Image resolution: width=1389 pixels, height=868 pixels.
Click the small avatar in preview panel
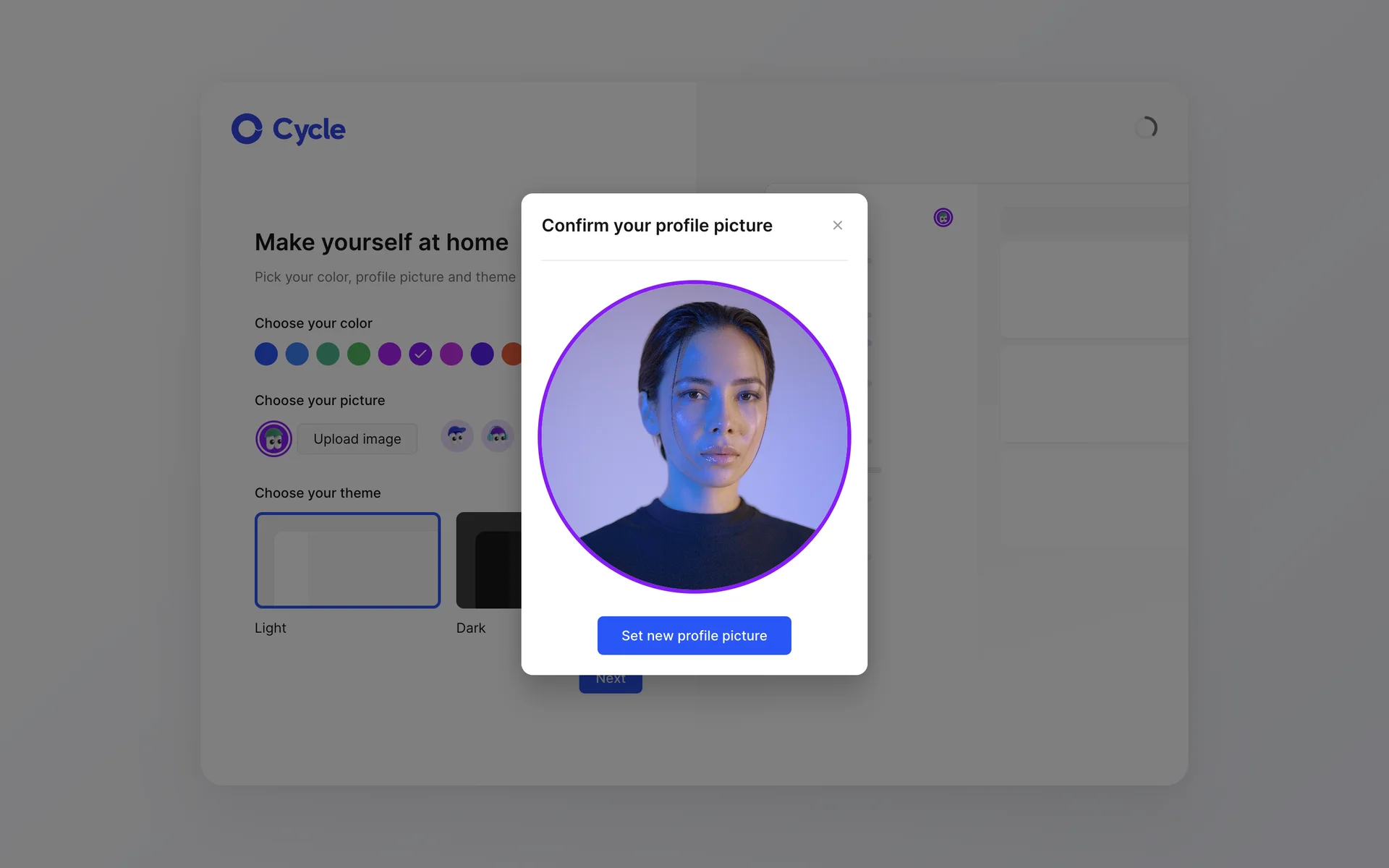[x=943, y=218]
